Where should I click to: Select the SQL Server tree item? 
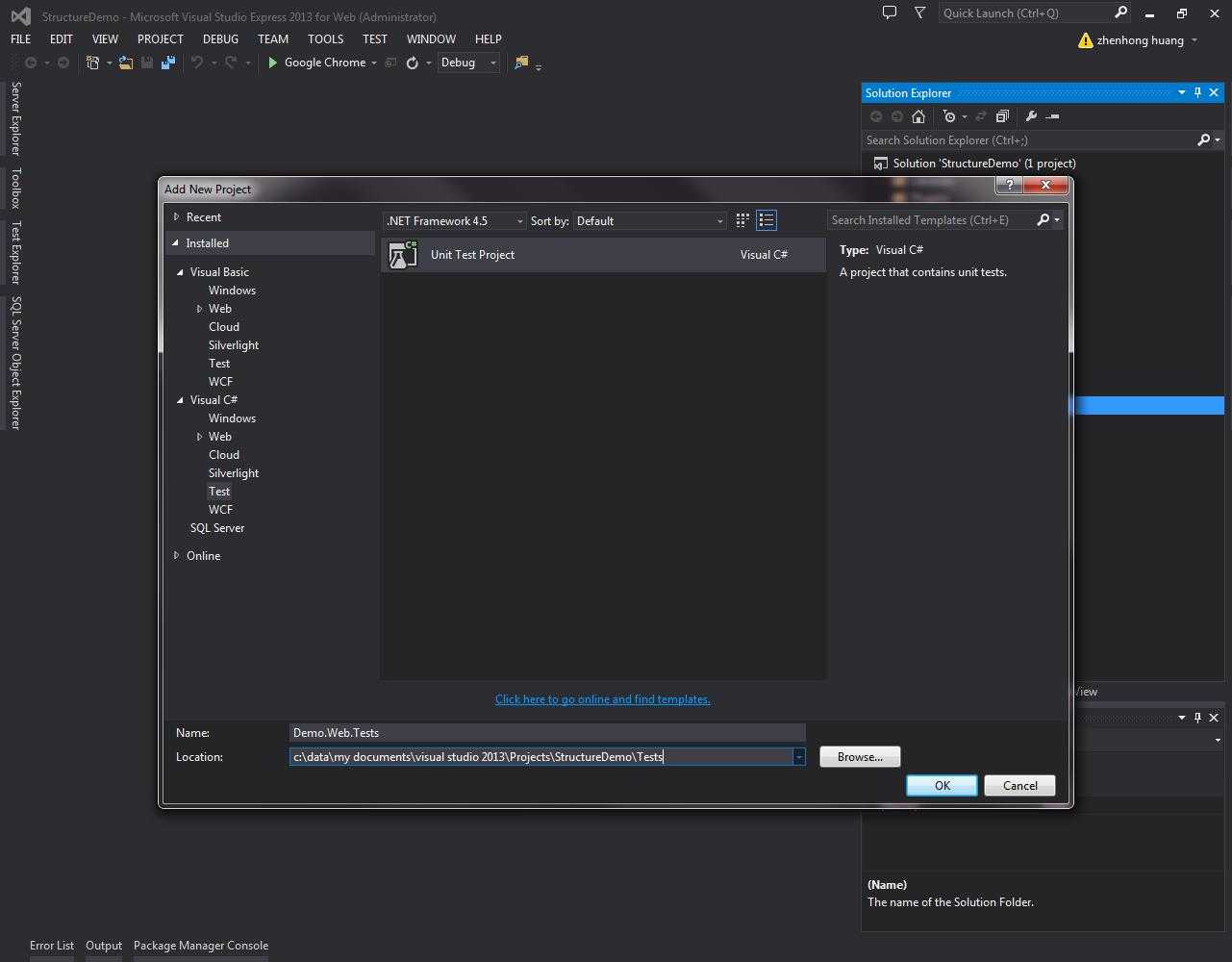[x=217, y=528]
